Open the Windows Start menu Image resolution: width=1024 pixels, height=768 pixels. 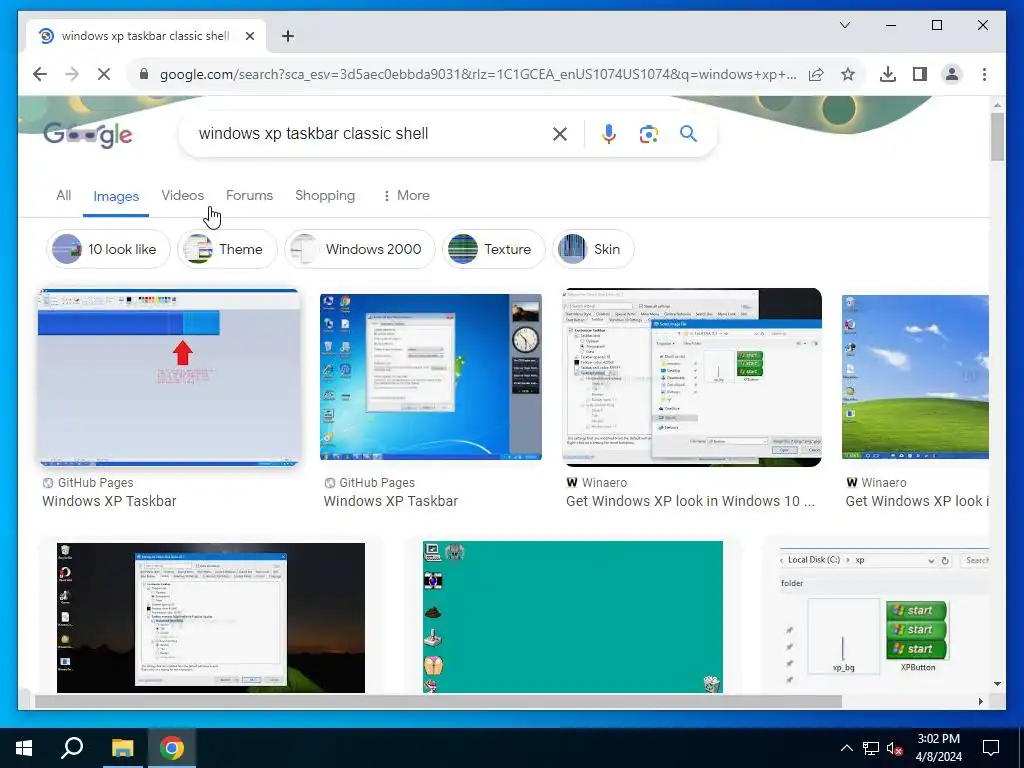pyautogui.click(x=24, y=748)
